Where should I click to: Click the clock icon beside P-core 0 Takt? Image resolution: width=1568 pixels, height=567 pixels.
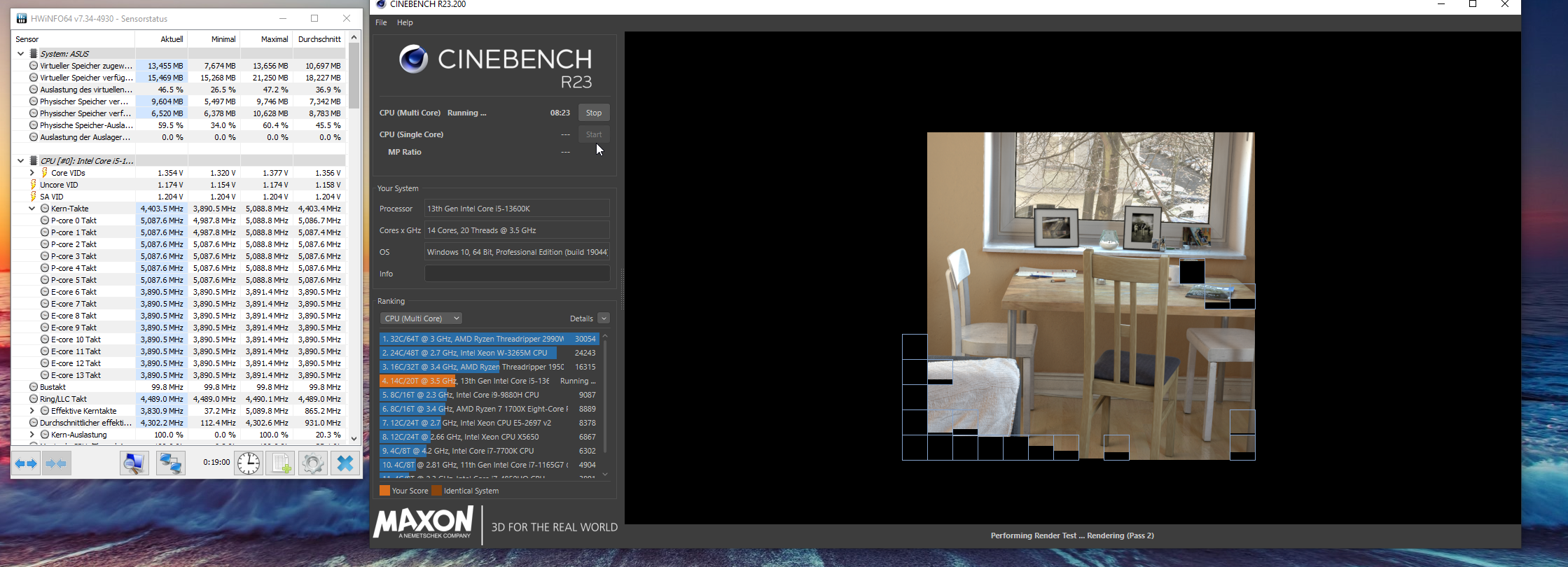45,220
